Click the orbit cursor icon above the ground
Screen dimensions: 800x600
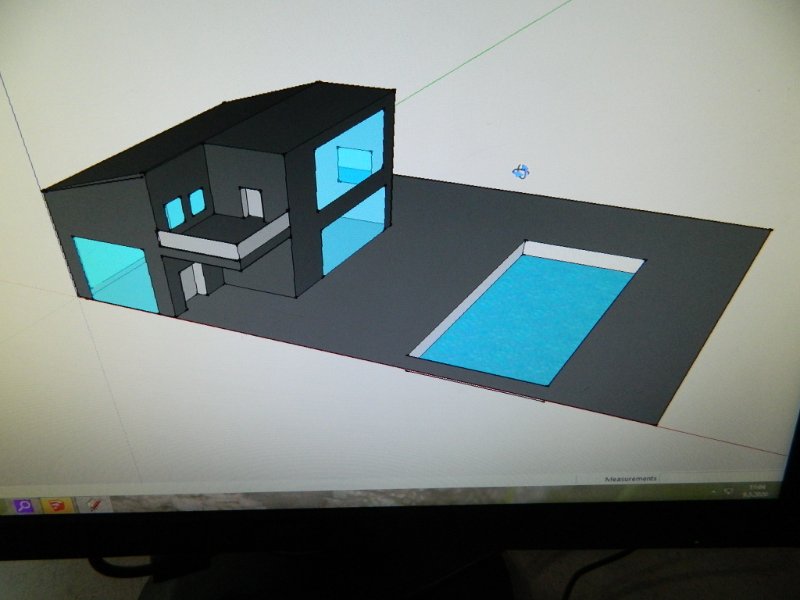coord(521,172)
